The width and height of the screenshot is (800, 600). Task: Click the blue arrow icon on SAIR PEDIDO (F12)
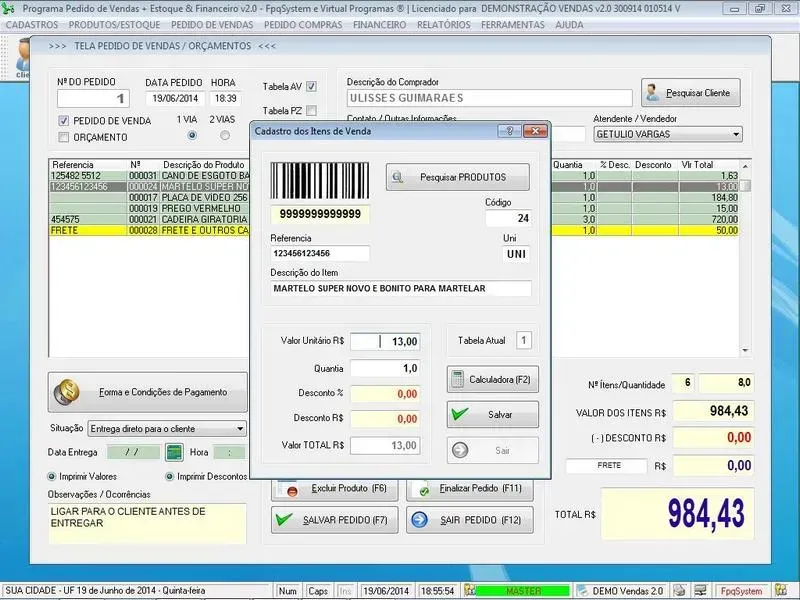tap(420, 520)
